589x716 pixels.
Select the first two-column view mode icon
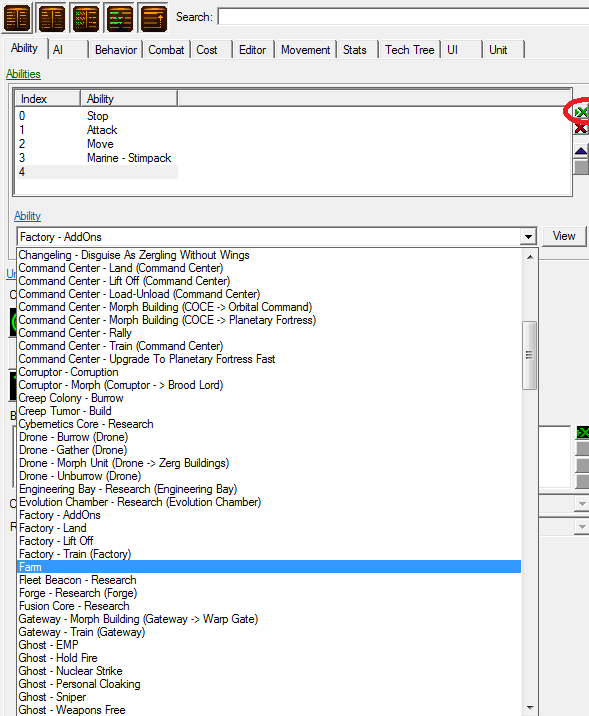pos(17,17)
